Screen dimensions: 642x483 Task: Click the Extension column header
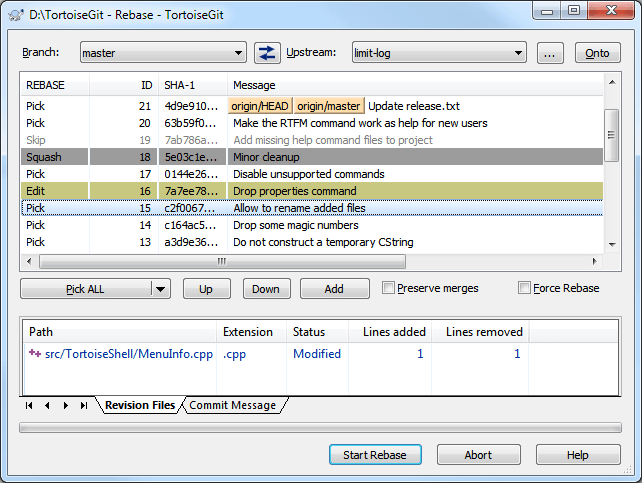pyautogui.click(x=251, y=332)
